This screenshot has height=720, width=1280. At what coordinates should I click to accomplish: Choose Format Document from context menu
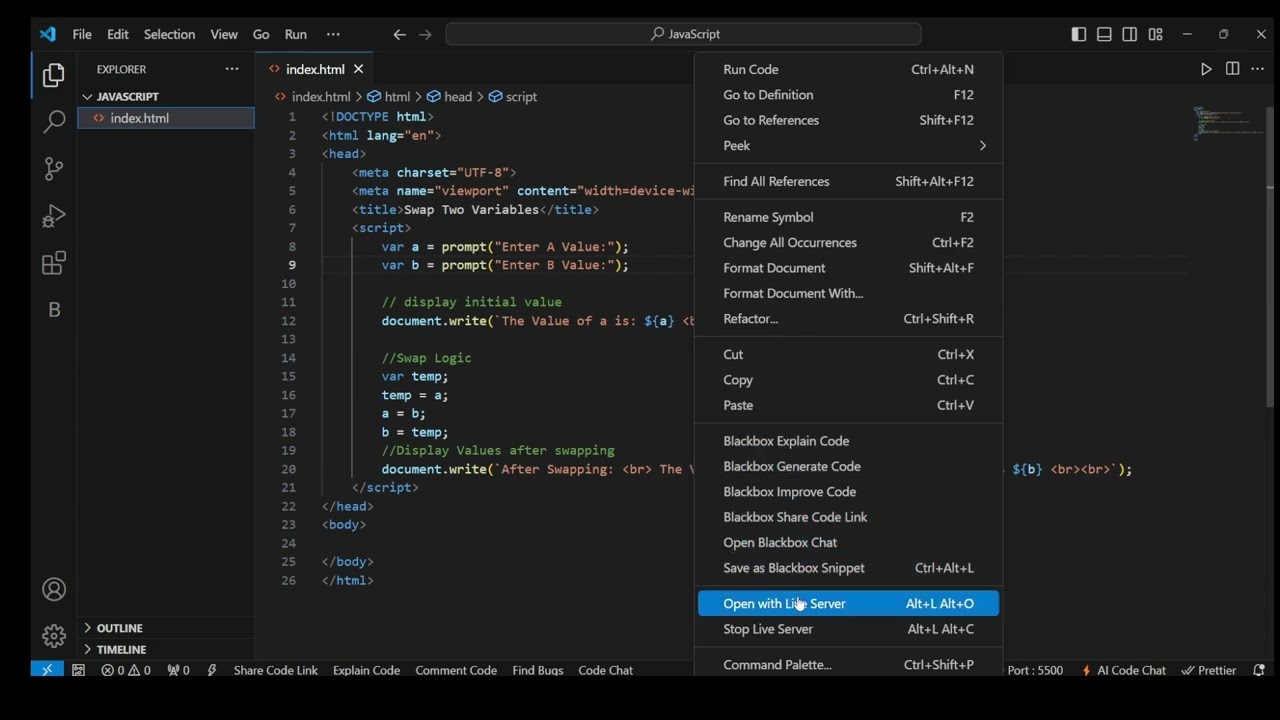coord(848,268)
